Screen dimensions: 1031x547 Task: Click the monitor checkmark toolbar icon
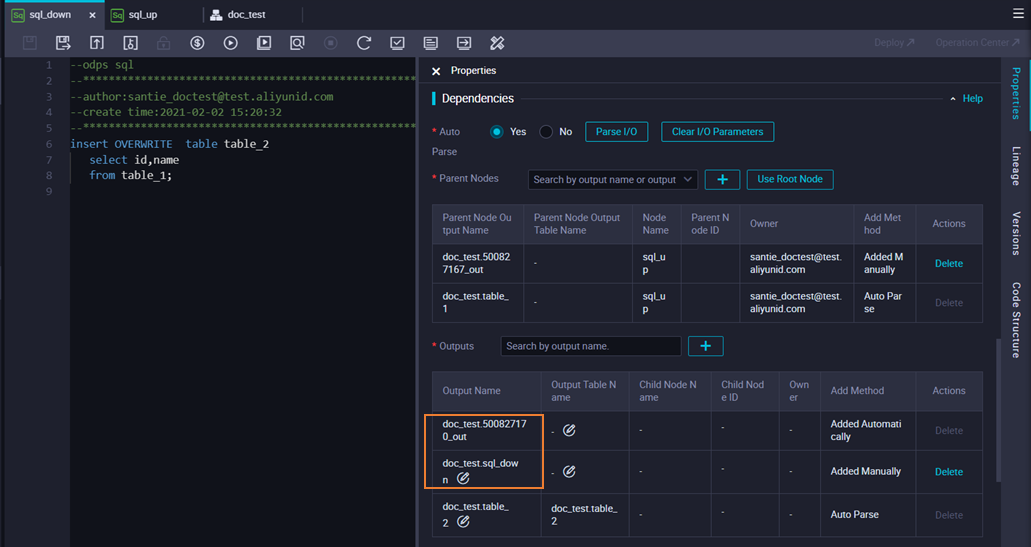[x=397, y=43]
